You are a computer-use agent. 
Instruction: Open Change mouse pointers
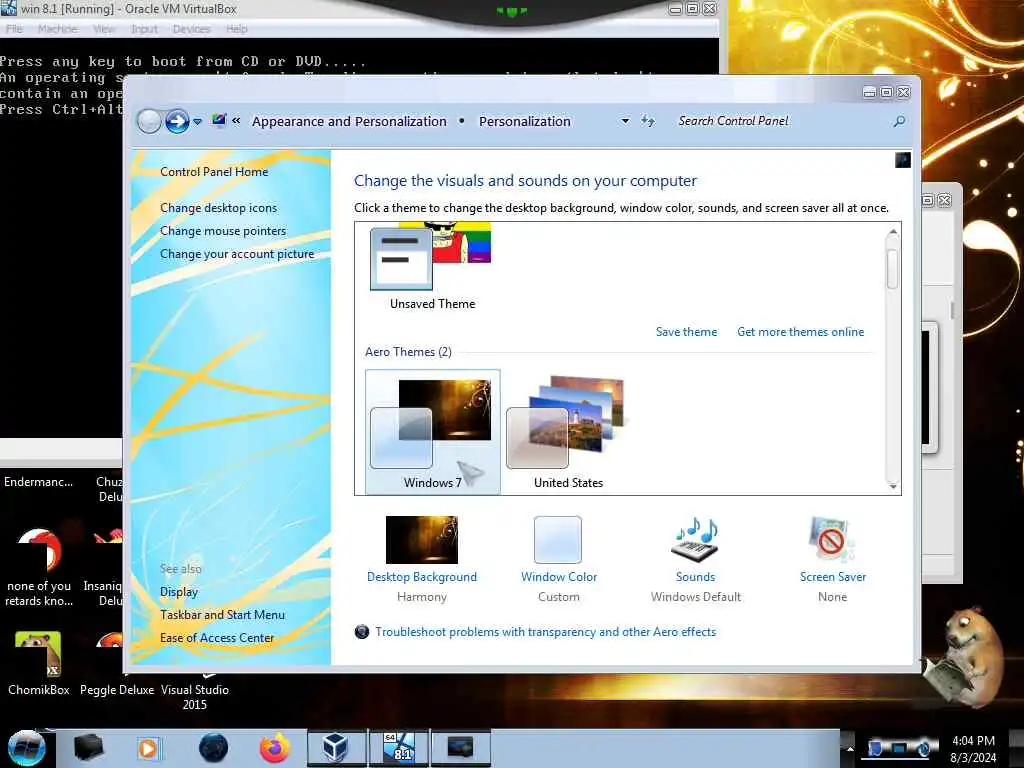pyautogui.click(x=223, y=231)
